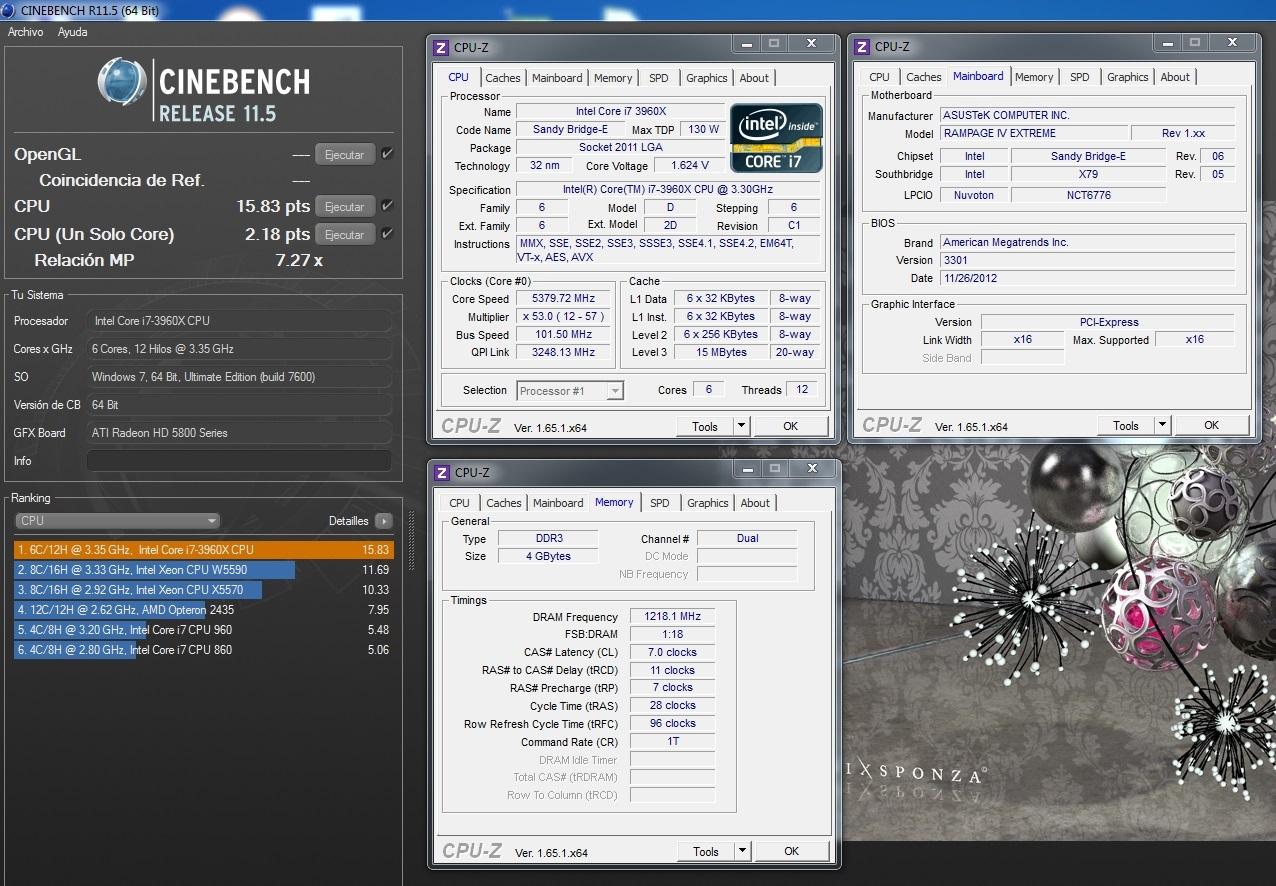The image size is (1276, 886).
Task: Select the Xeon X5570 ranking row
Action: coord(204,590)
